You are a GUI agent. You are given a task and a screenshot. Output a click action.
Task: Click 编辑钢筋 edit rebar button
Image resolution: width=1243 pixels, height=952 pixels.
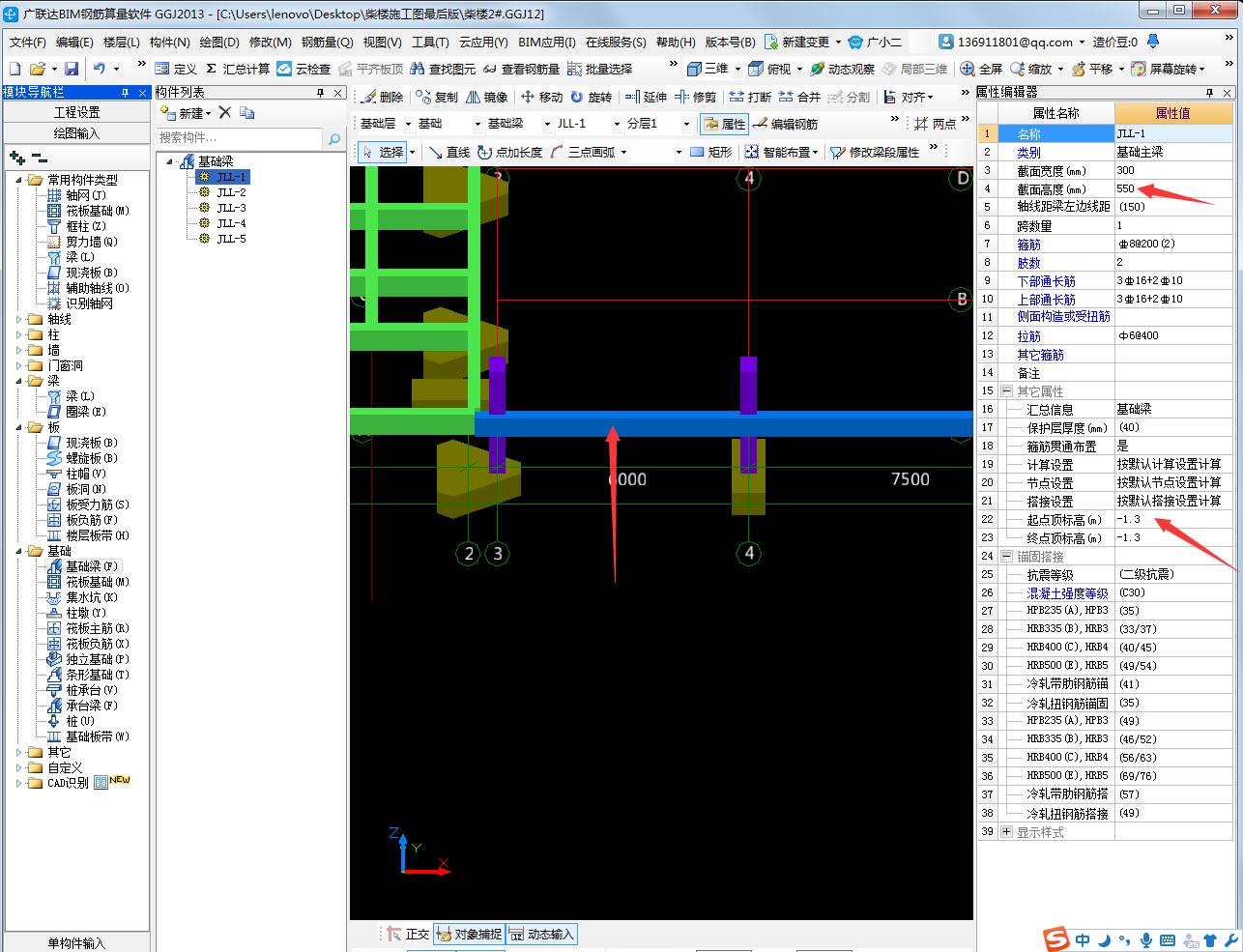pos(785,124)
